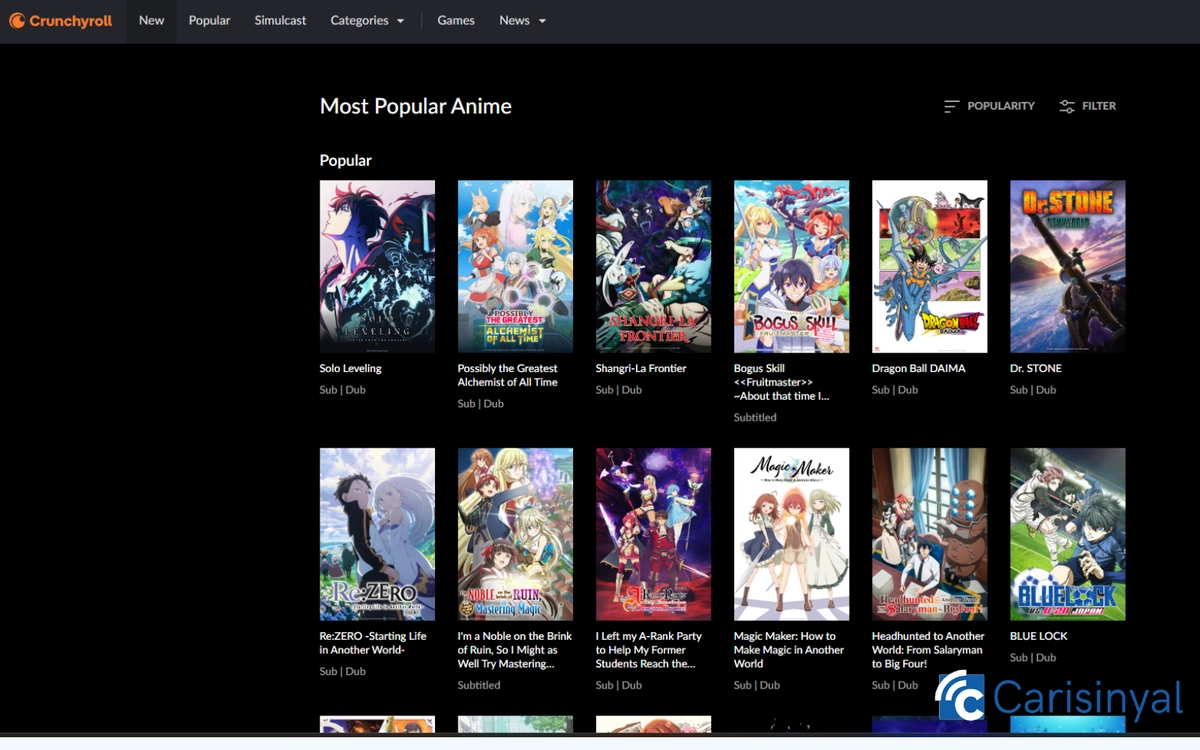
Task: Click the Crunchyroll logo
Action: 62,20
